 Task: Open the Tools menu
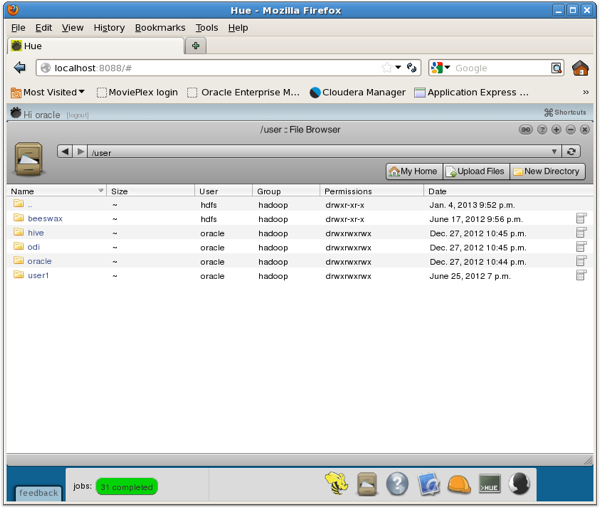coord(207,28)
